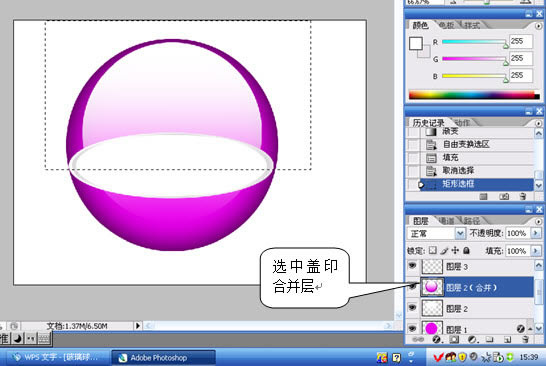This screenshot has width=546, height=366.
Task: Switch to the 通道 channels tab
Action: tap(446, 221)
